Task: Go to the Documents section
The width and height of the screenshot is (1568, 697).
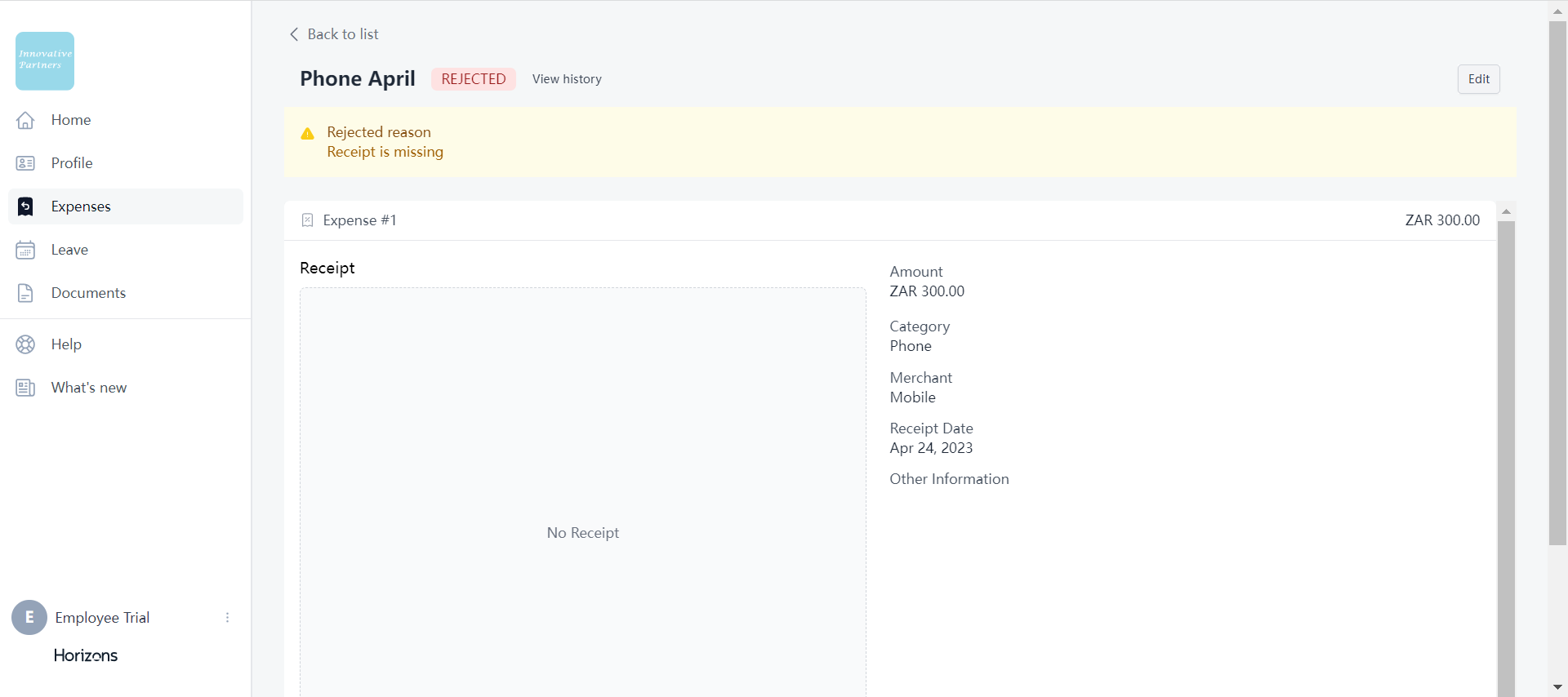Action: 88,293
